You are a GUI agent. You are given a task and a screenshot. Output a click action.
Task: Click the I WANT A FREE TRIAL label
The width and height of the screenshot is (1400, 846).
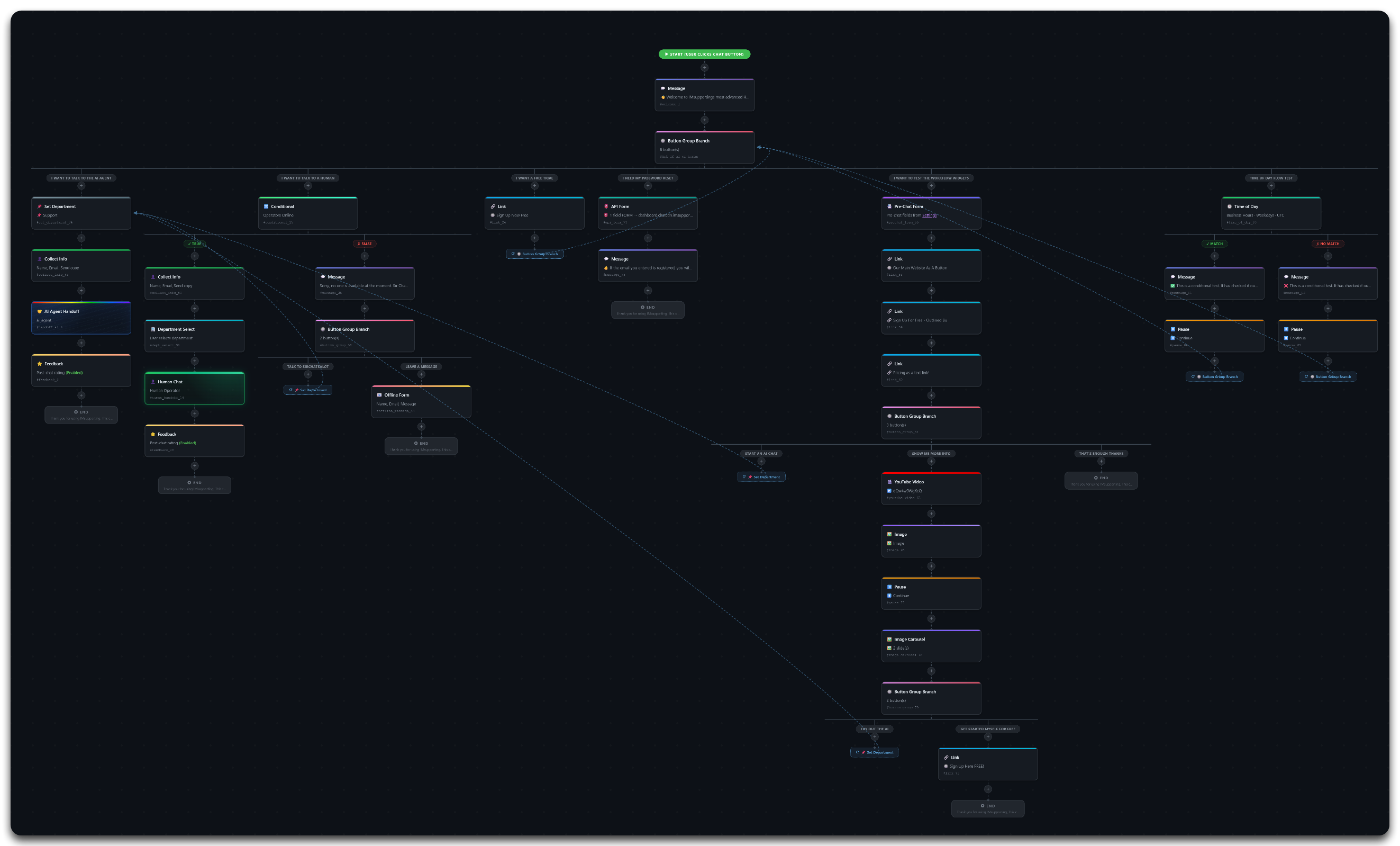pos(534,178)
